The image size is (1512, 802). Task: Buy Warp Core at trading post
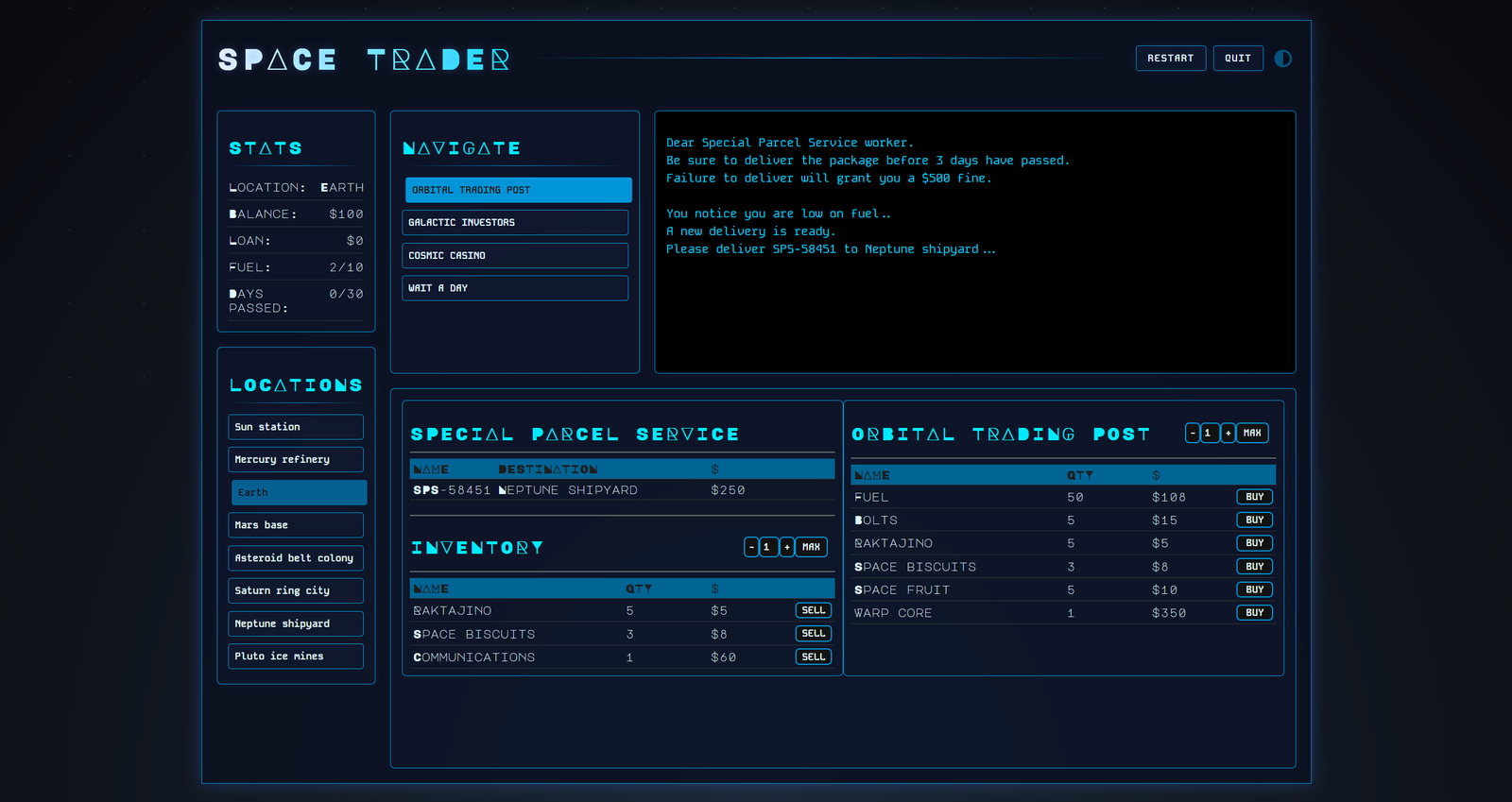[x=1255, y=613]
